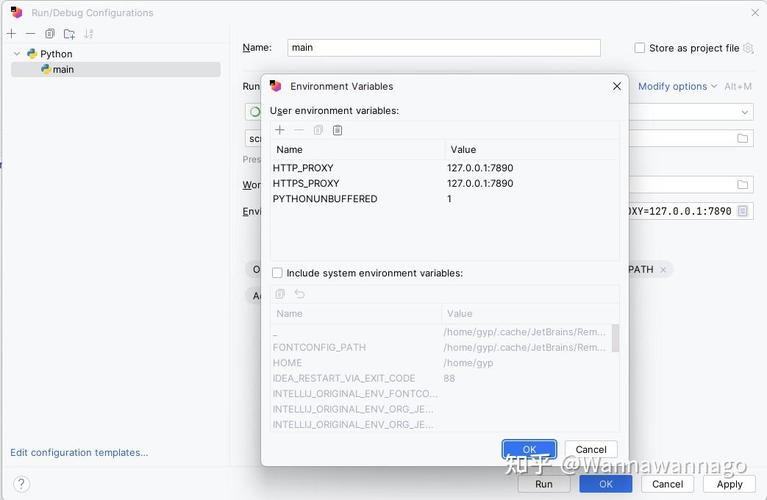Remove PATH option chip with x

tap(663, 270)
